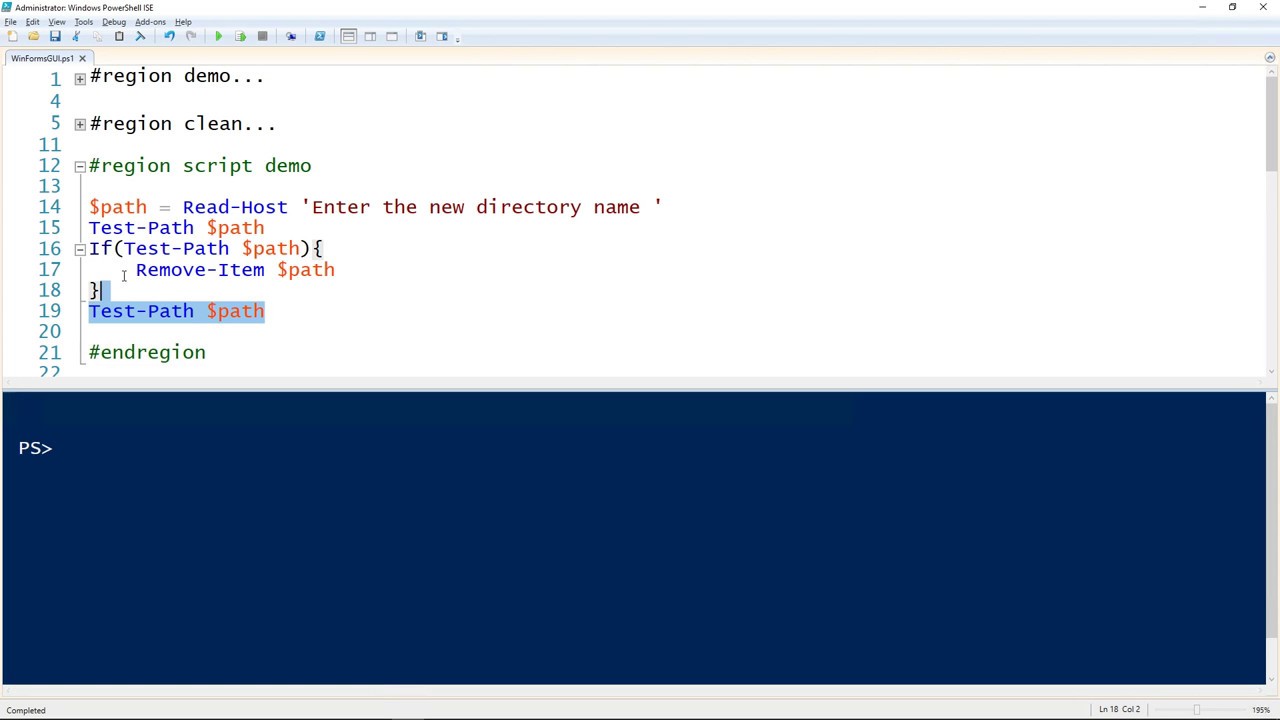Open the Help menu
The height and width of the screenshot is (720, 1280).
click(183, 22)
